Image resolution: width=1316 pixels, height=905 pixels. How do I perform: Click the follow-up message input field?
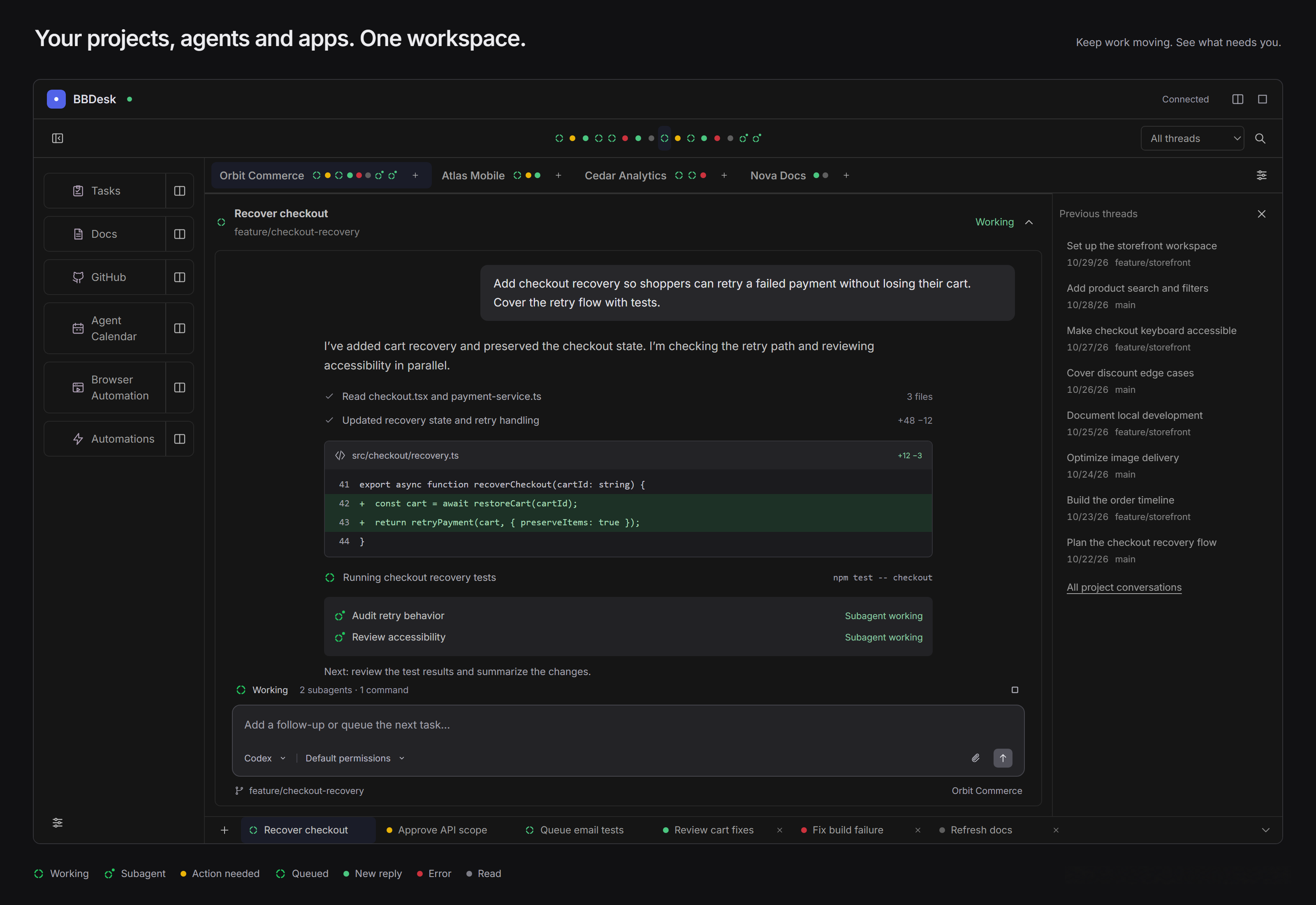pos(628,725)
